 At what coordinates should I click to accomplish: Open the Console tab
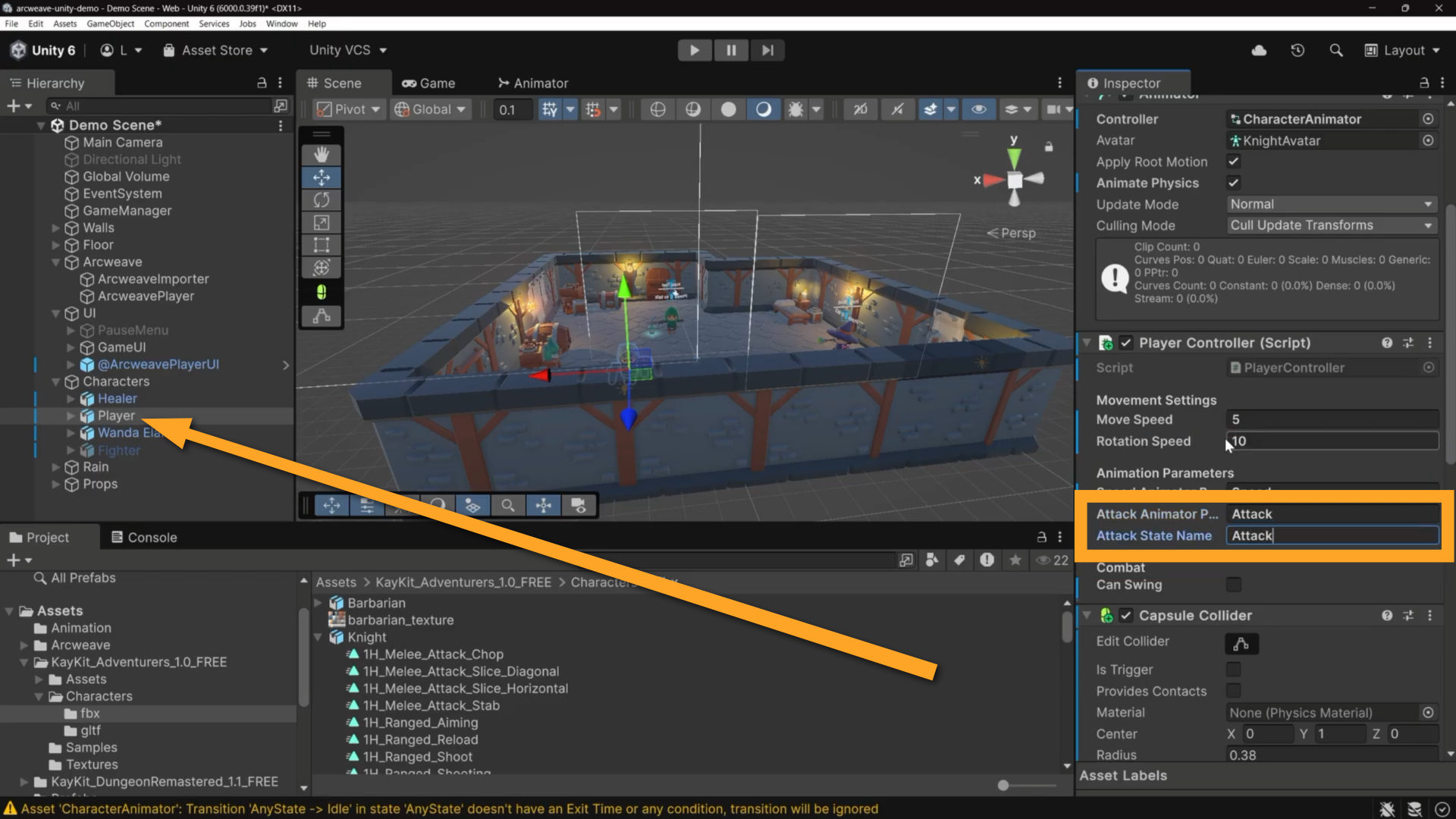(x=144, y=537)
